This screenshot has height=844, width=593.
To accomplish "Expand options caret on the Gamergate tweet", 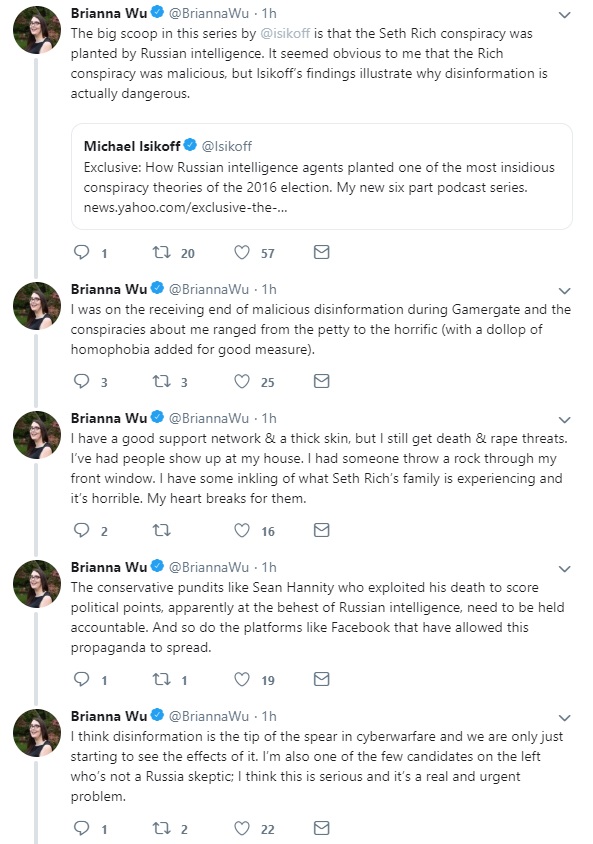I will (564, 291).
